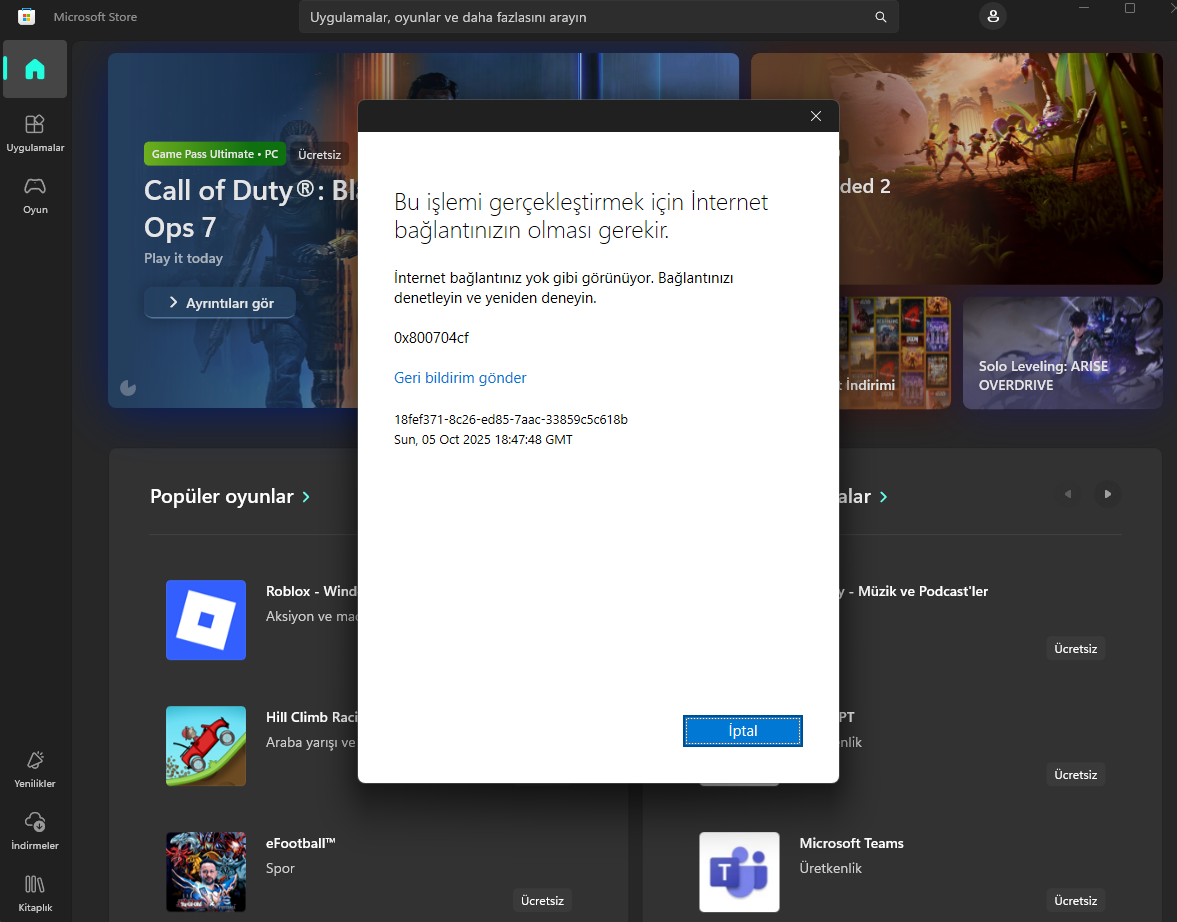The height and width of the screenshot is (922, 1177).
Task: Open the Home tab in sidebar
Action: (35, 69)
